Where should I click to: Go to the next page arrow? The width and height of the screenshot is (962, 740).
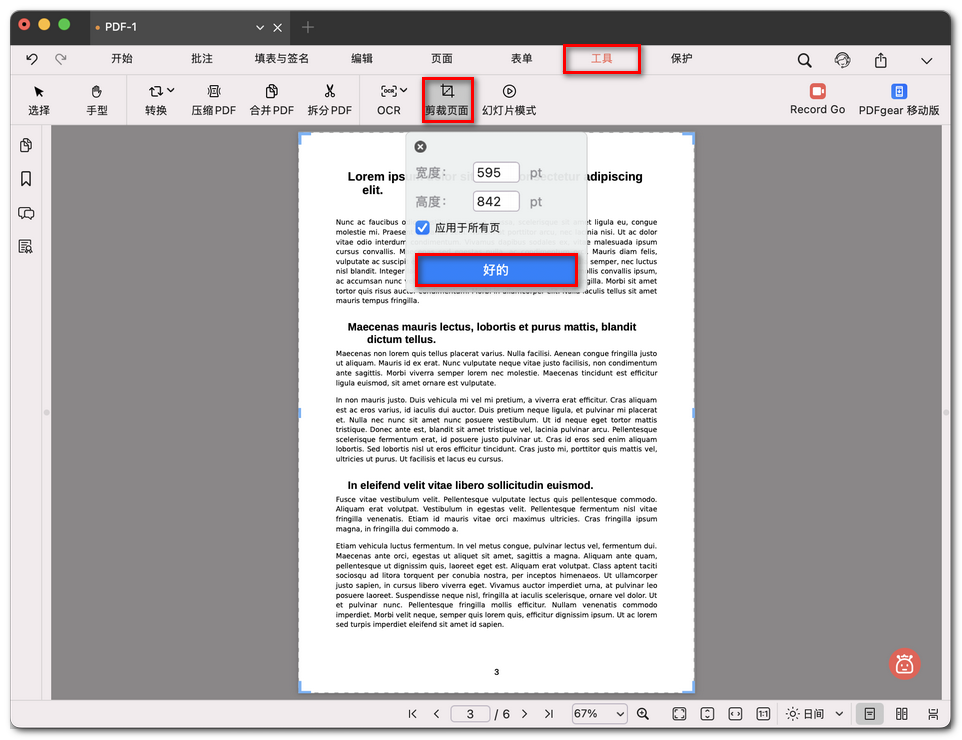524,714
